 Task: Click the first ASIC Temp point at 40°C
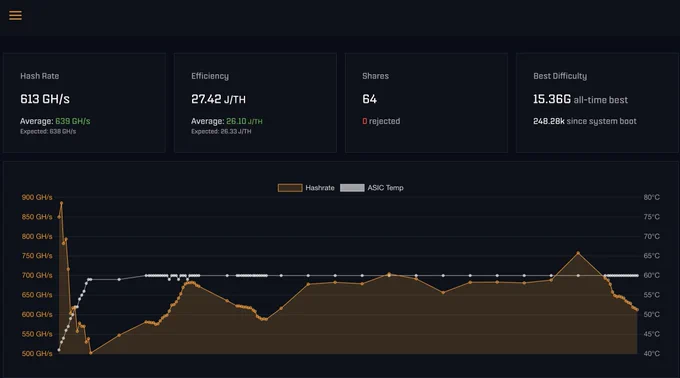coord(59,350)
